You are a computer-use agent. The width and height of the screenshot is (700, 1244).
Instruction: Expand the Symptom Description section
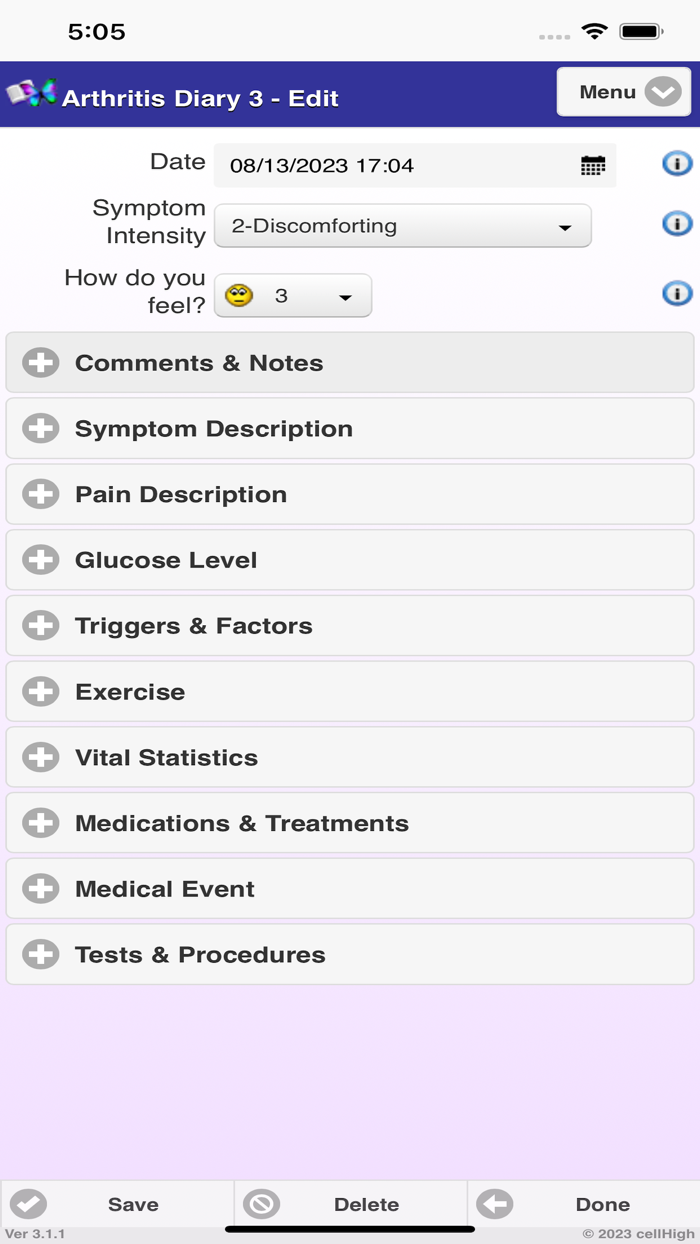[39, 428]
